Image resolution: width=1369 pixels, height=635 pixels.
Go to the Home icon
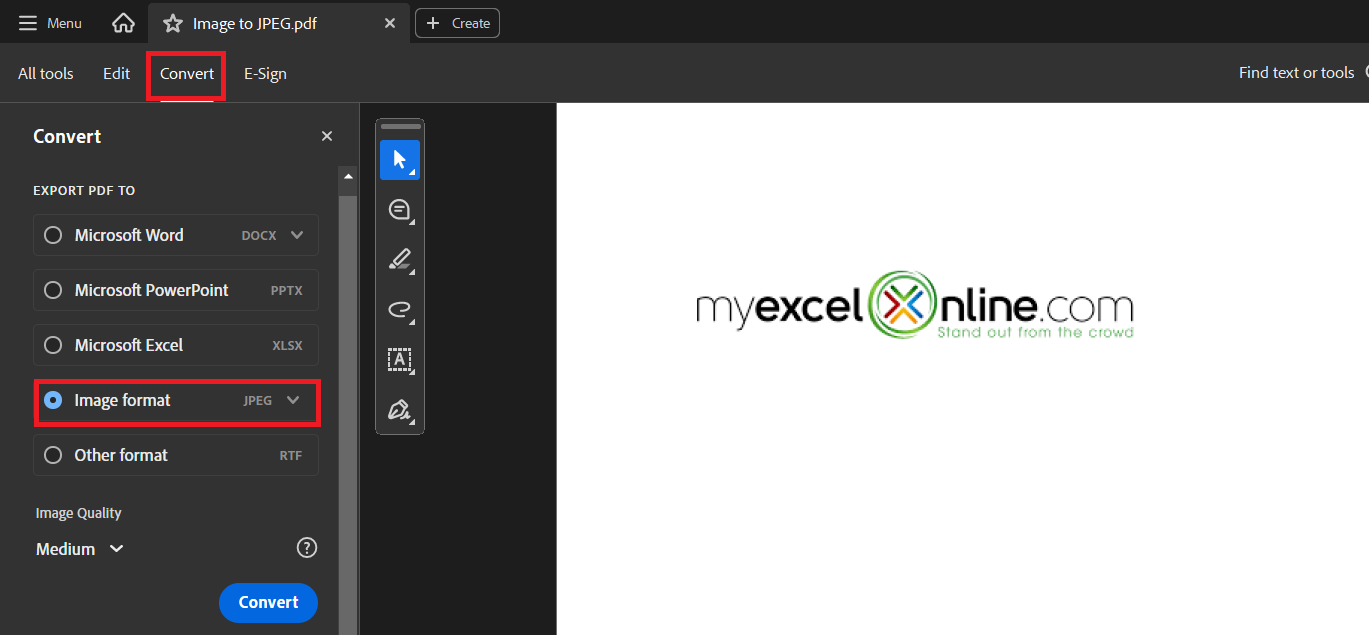pos(123,23)
